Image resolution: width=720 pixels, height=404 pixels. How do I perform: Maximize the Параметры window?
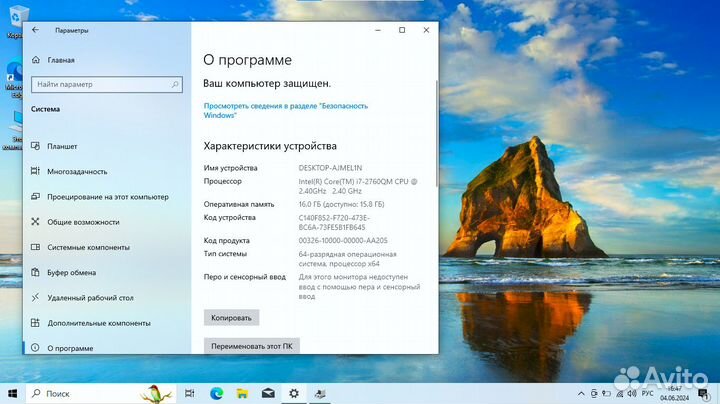(402, 30)
